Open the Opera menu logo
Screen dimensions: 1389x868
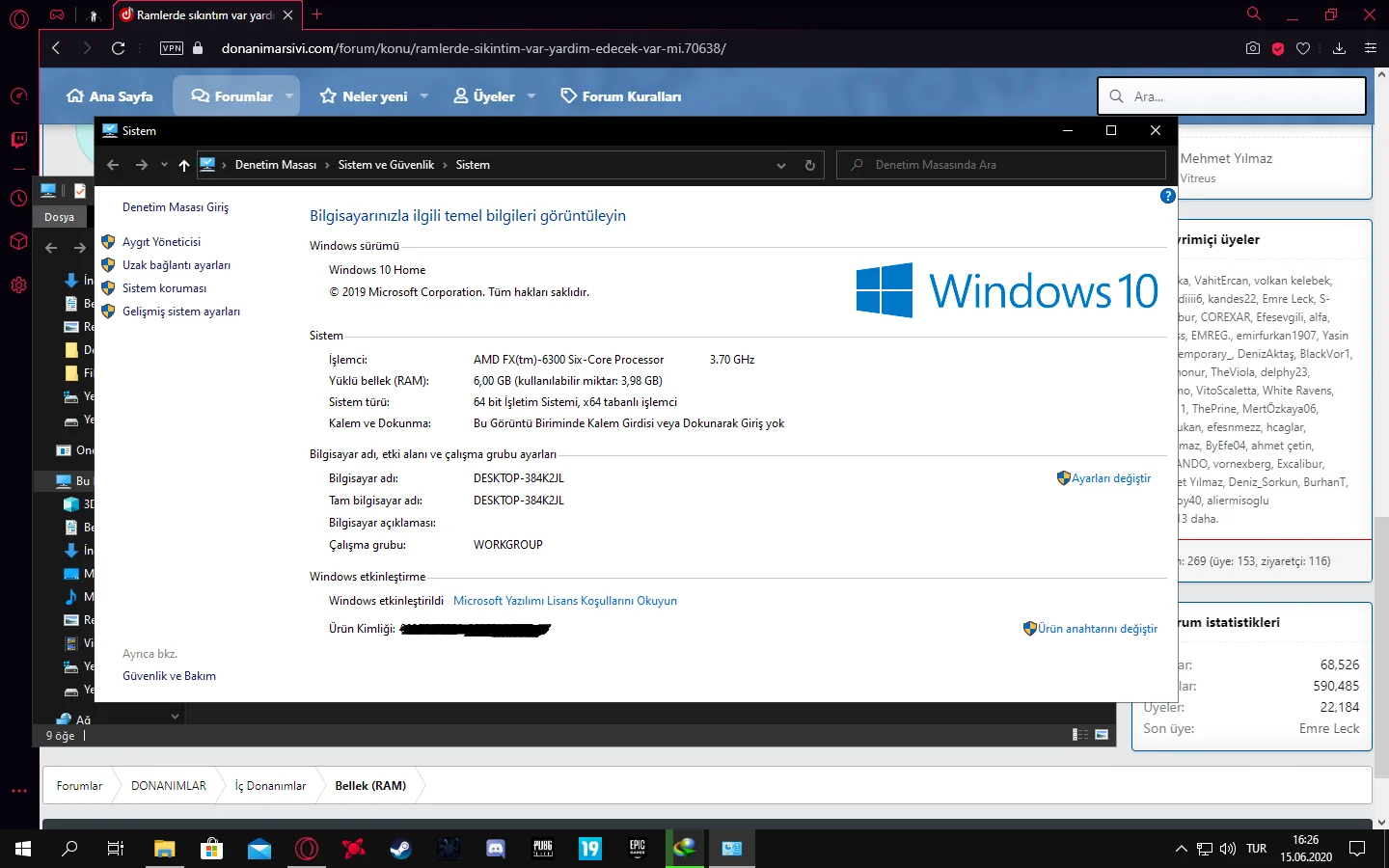point(18,18)
